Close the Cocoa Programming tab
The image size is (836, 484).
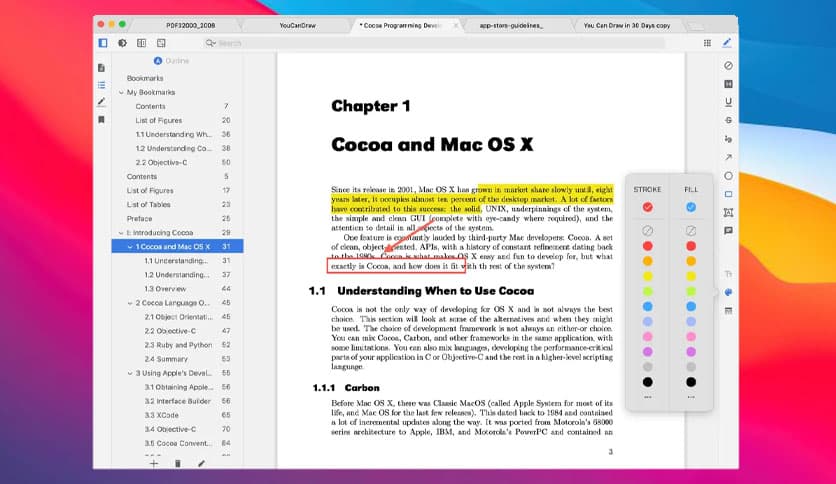pos(455,25)
